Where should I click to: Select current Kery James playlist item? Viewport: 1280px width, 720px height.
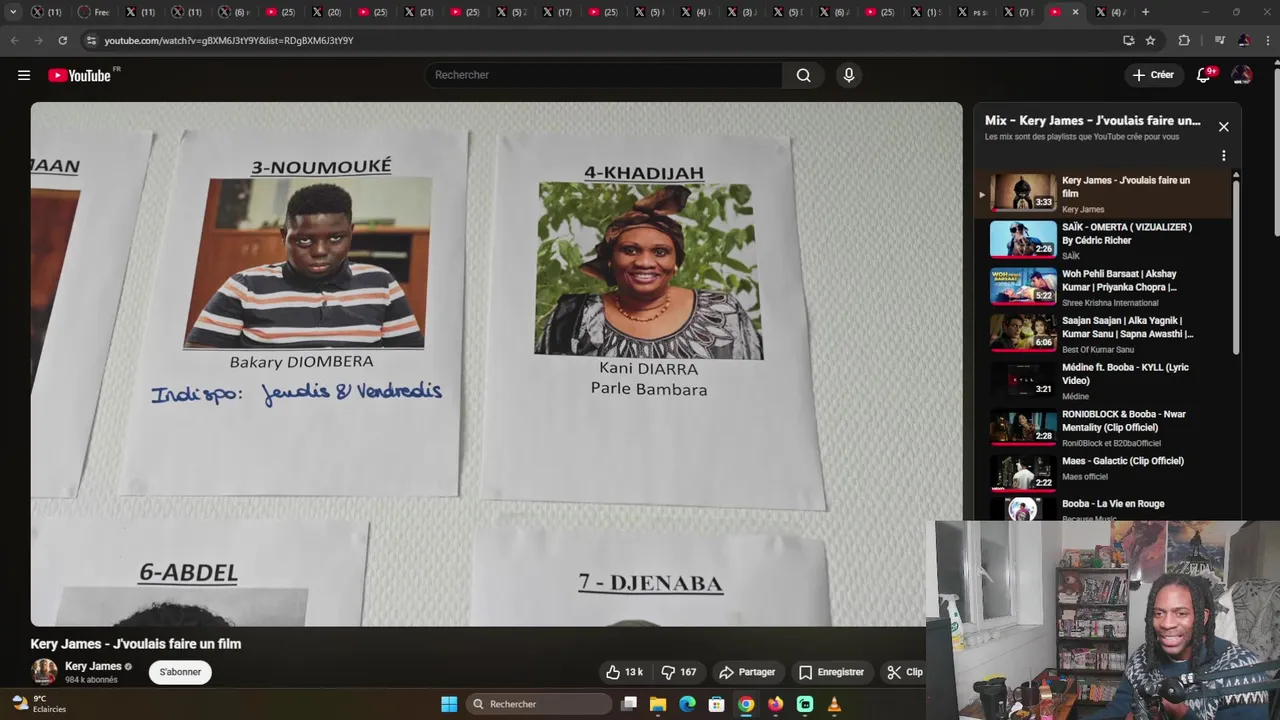pos(1104,194)
